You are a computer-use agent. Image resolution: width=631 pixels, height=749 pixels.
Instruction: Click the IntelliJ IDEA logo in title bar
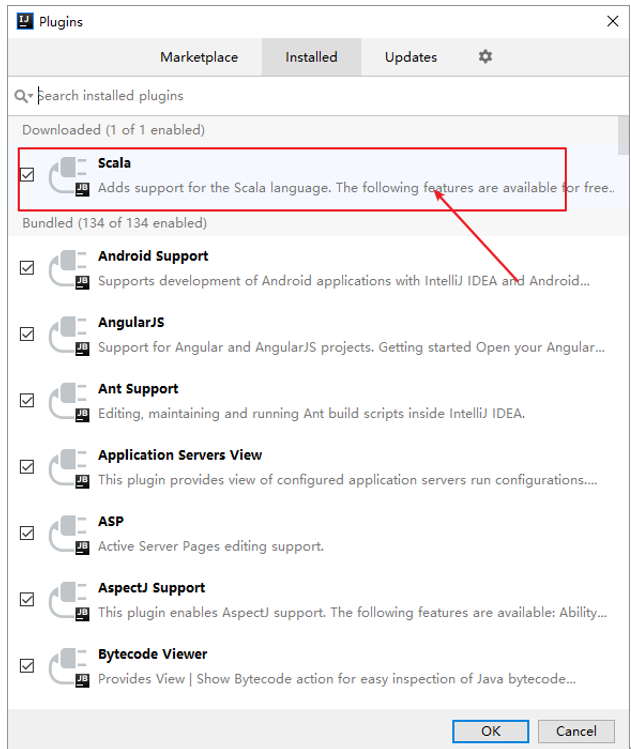[25, 21]
